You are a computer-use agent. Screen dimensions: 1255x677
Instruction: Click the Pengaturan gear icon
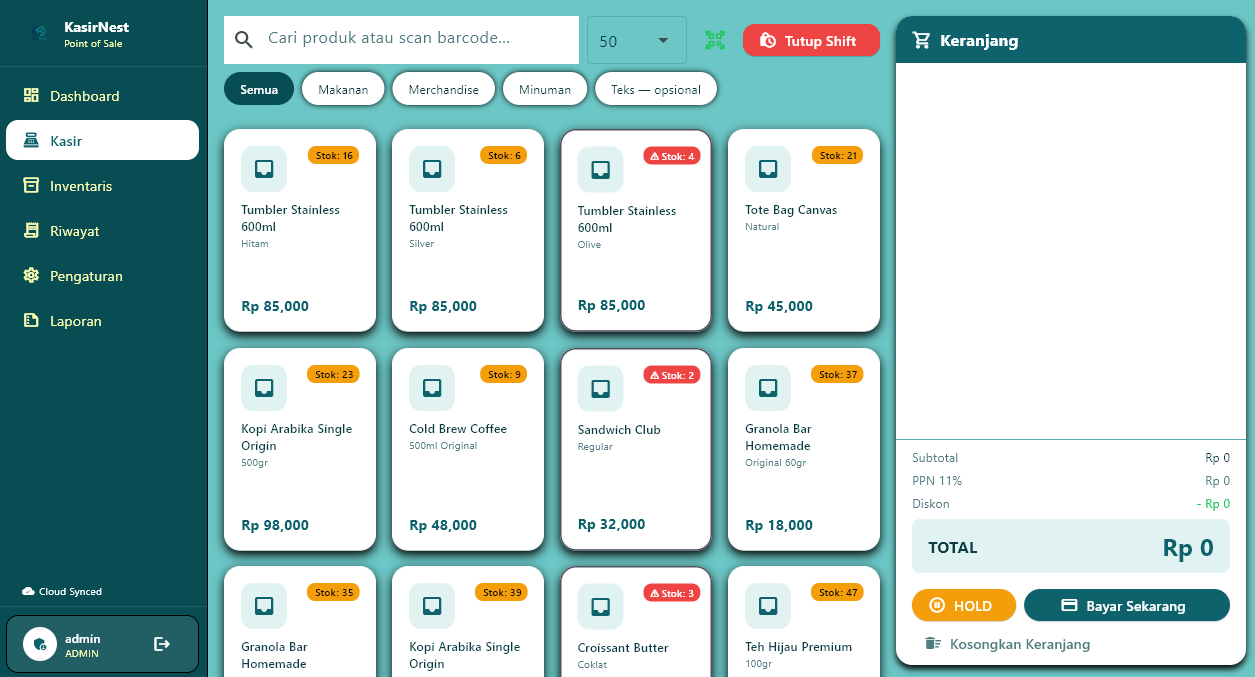[x=31, y=276]
